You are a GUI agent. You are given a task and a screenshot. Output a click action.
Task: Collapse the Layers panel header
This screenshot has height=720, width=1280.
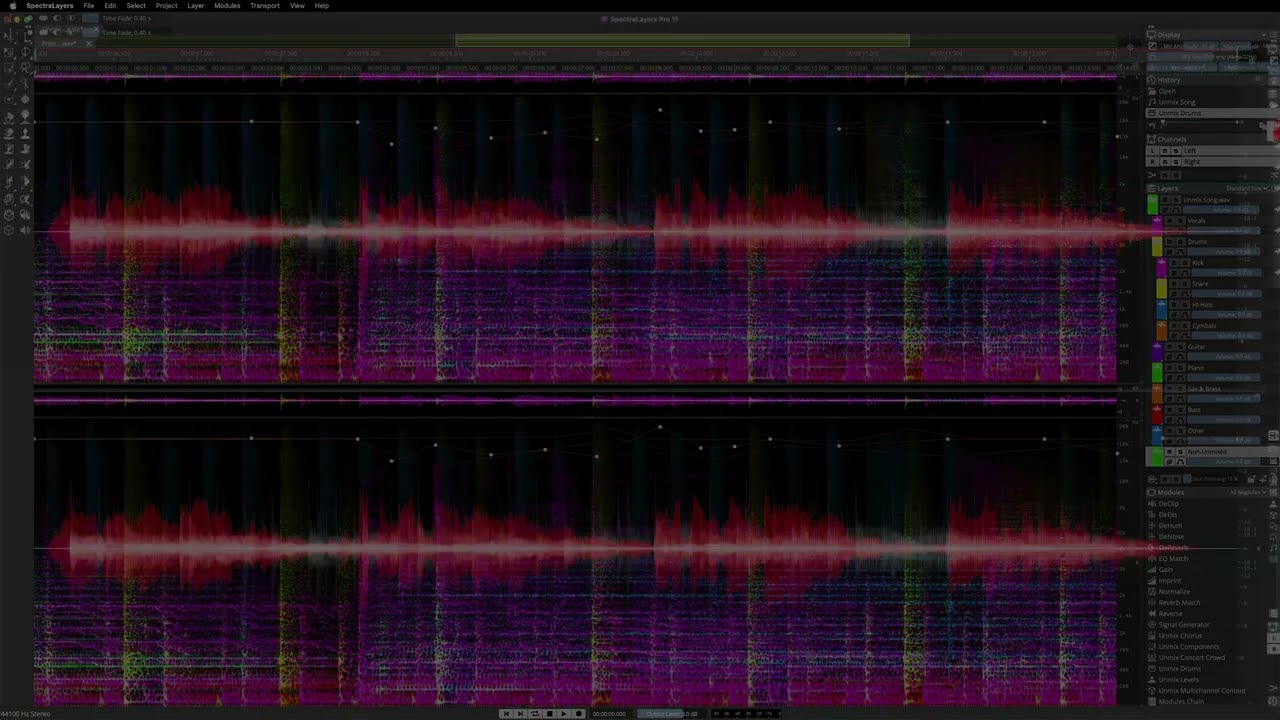pos(1167,188)
